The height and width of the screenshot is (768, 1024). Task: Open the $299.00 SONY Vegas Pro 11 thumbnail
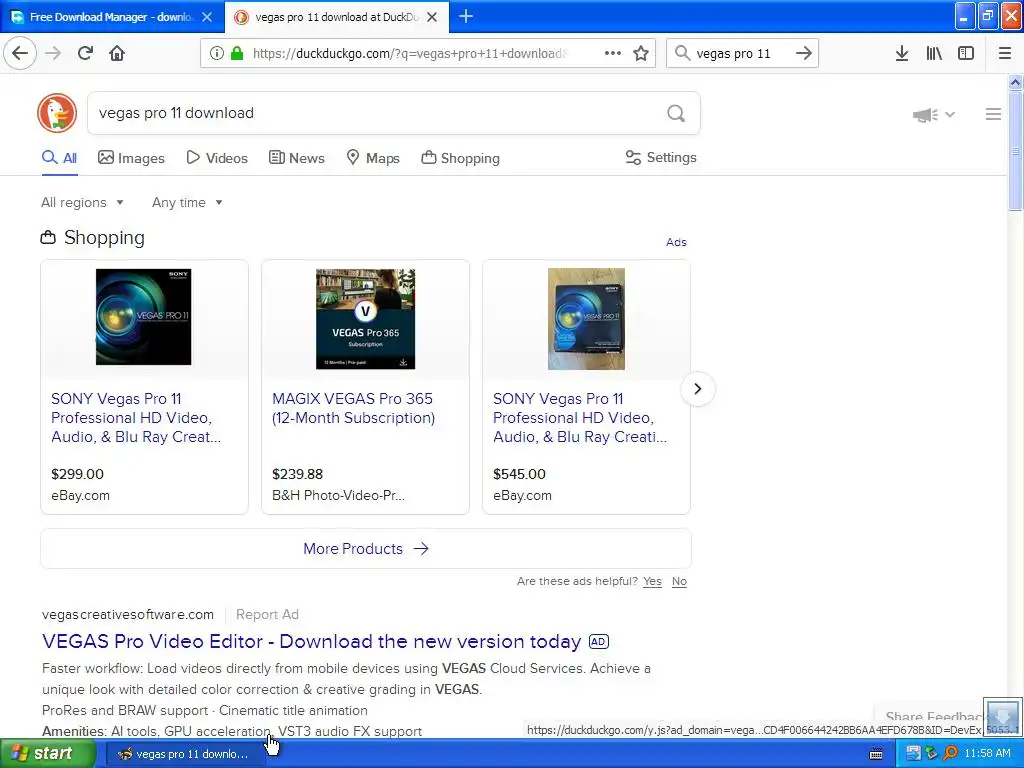point(144,317)
